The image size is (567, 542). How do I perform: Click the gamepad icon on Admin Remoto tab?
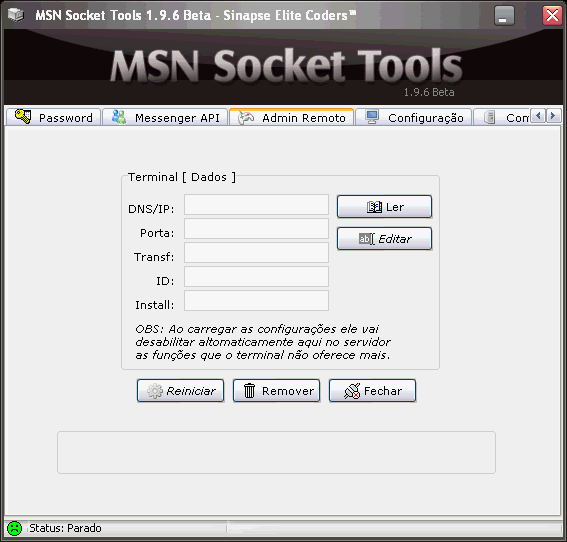point(246,118)
